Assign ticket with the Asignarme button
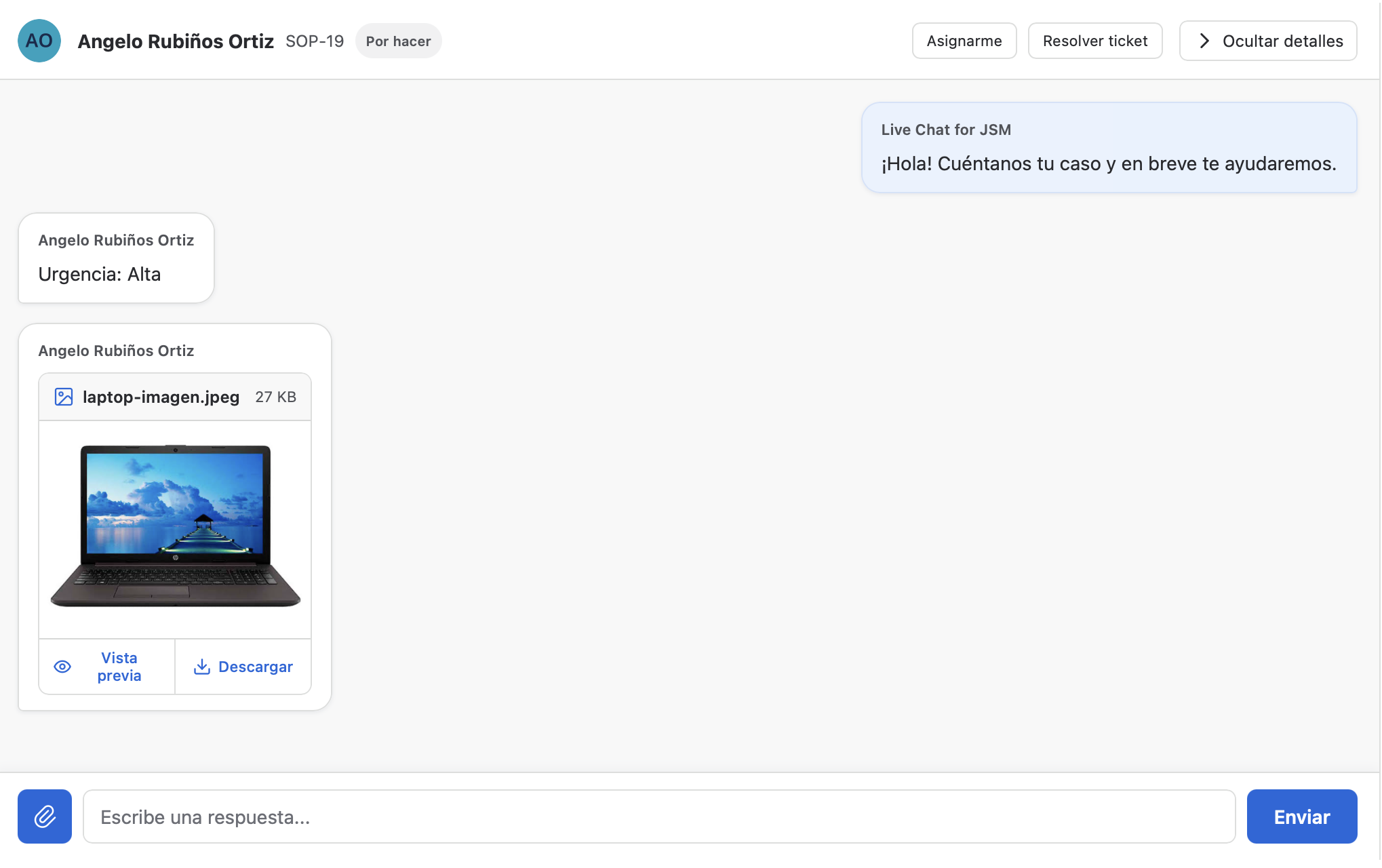Viewport: 1382px width, 868px height. 964,41
